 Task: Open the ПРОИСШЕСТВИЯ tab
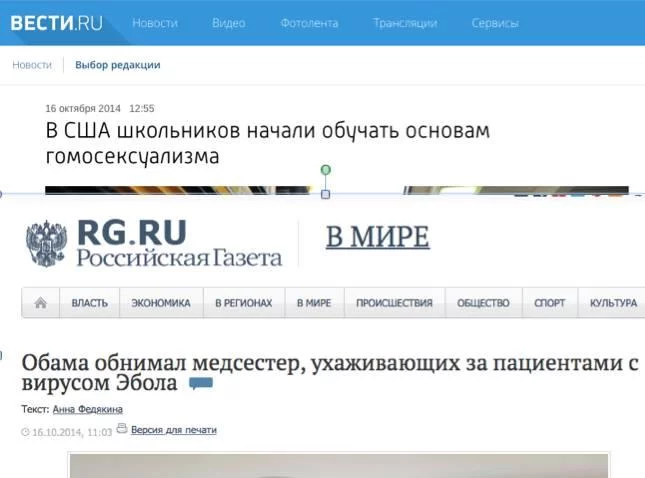coord(394,303)
